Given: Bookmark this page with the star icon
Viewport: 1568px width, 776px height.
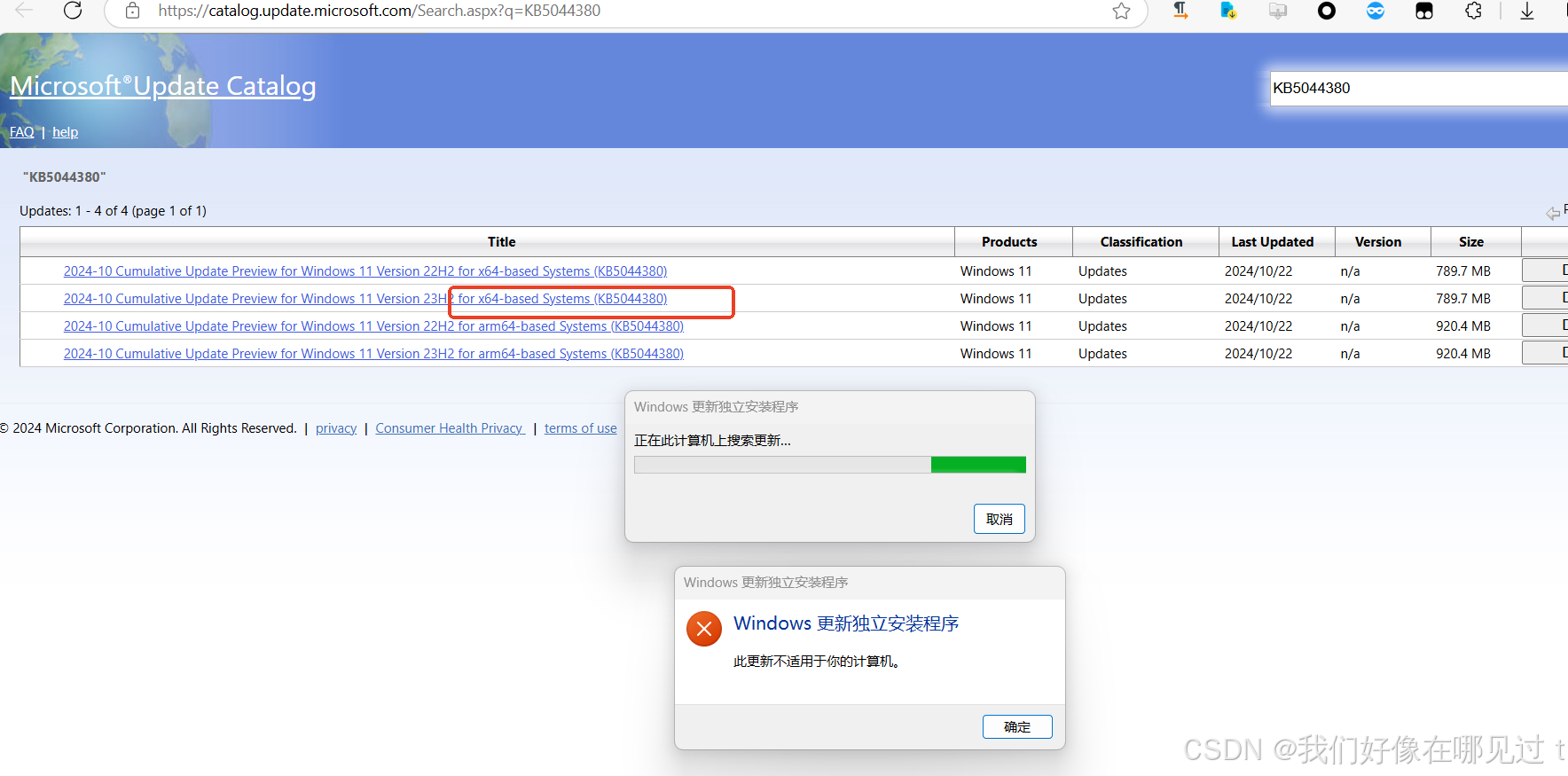Looking at the screenshot, I should point(1121,11).
